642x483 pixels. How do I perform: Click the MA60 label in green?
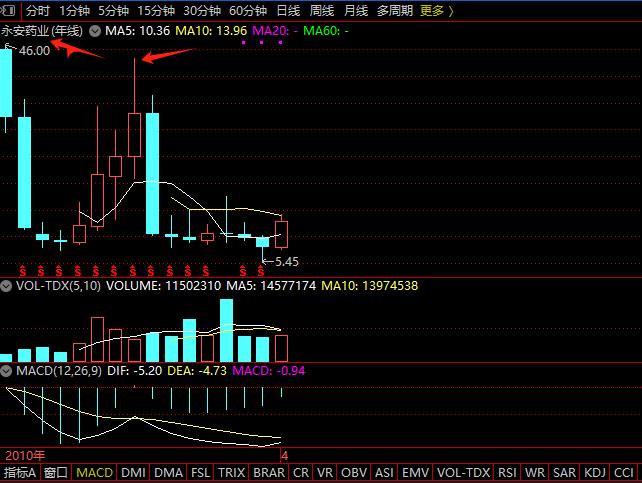click(x=326, y=31)
